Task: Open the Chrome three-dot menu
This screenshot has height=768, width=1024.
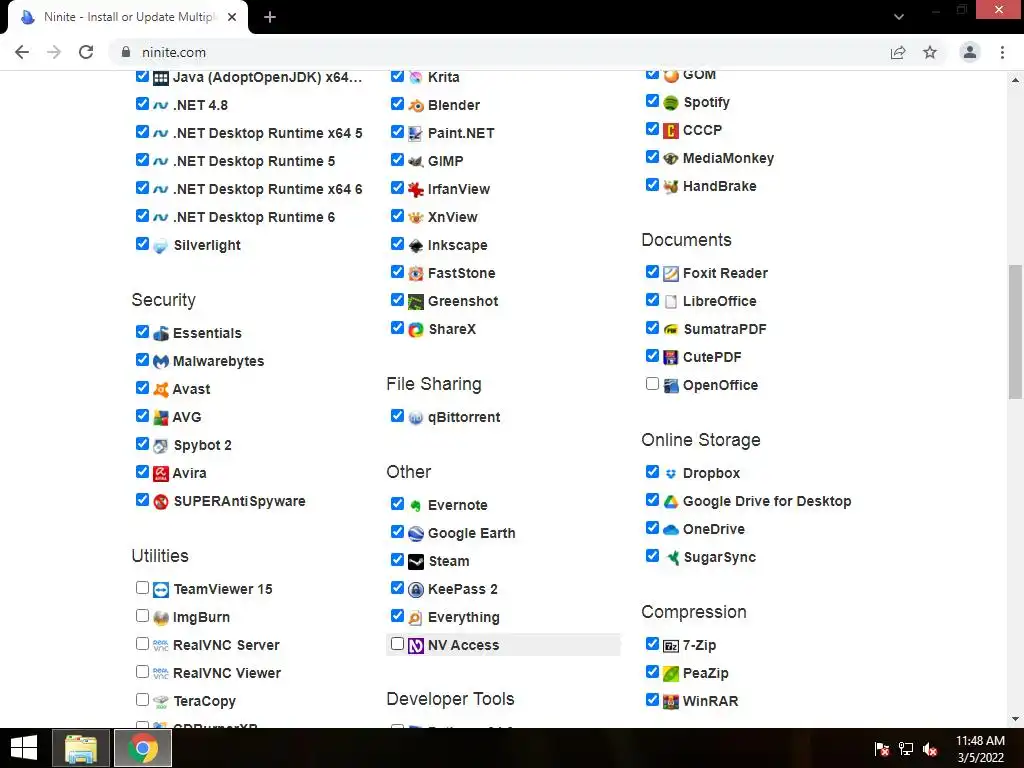Action: tap(1002, 52)
